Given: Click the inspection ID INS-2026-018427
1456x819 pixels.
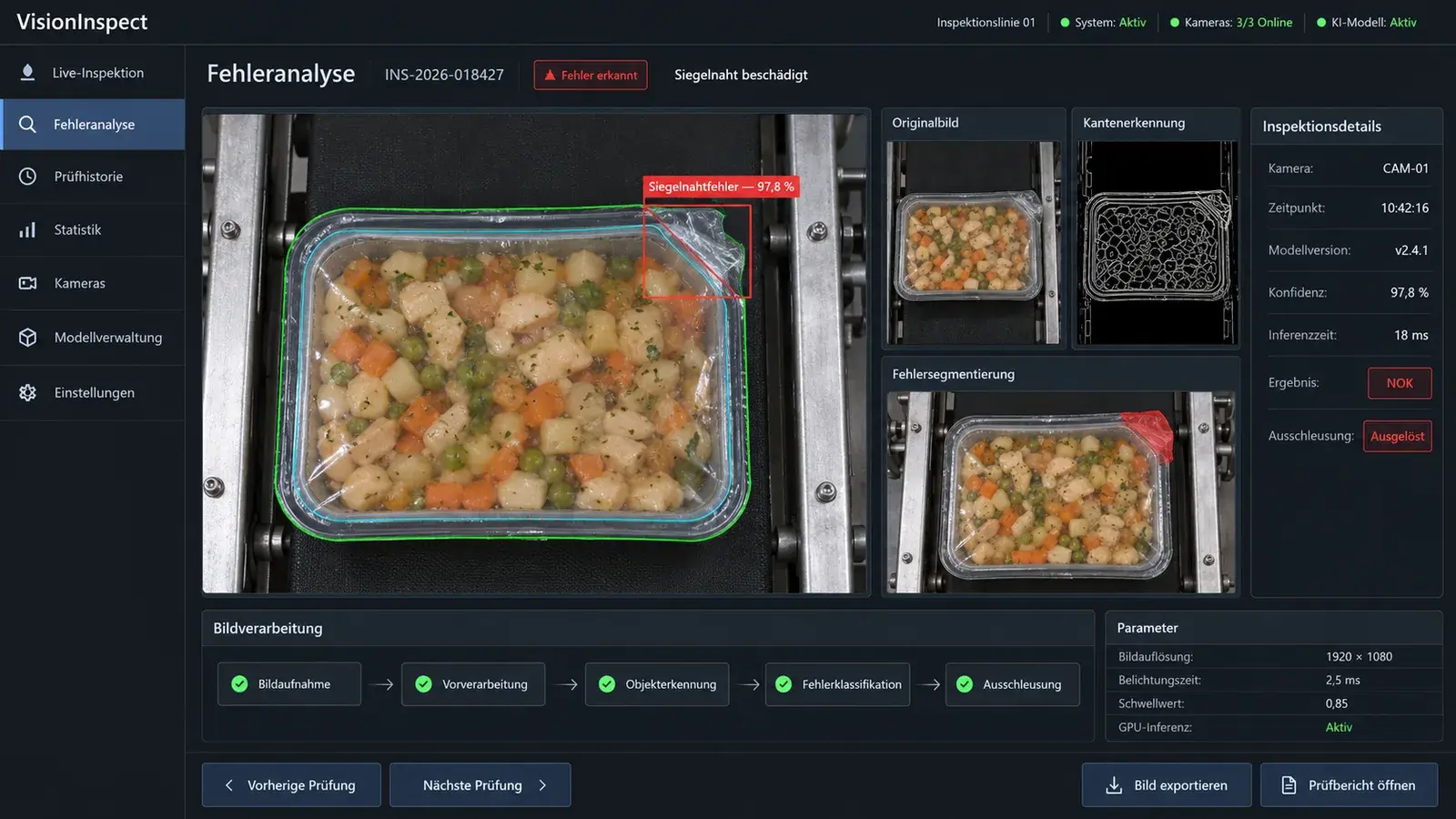Looking at the screenshot, I should pos(444,75).
